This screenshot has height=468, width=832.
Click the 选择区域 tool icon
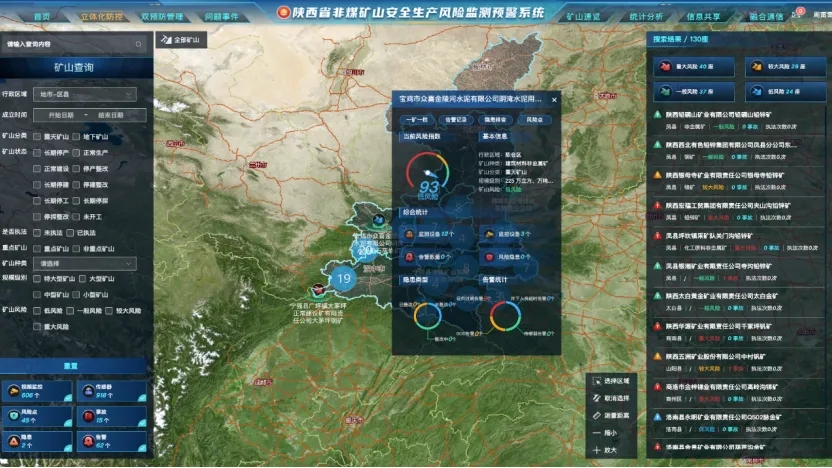tap(597, 381)
